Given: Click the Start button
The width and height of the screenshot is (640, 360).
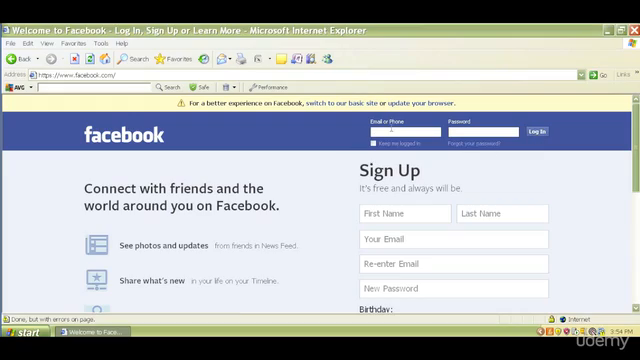Looking at the screenshot, I should [25, 332].
